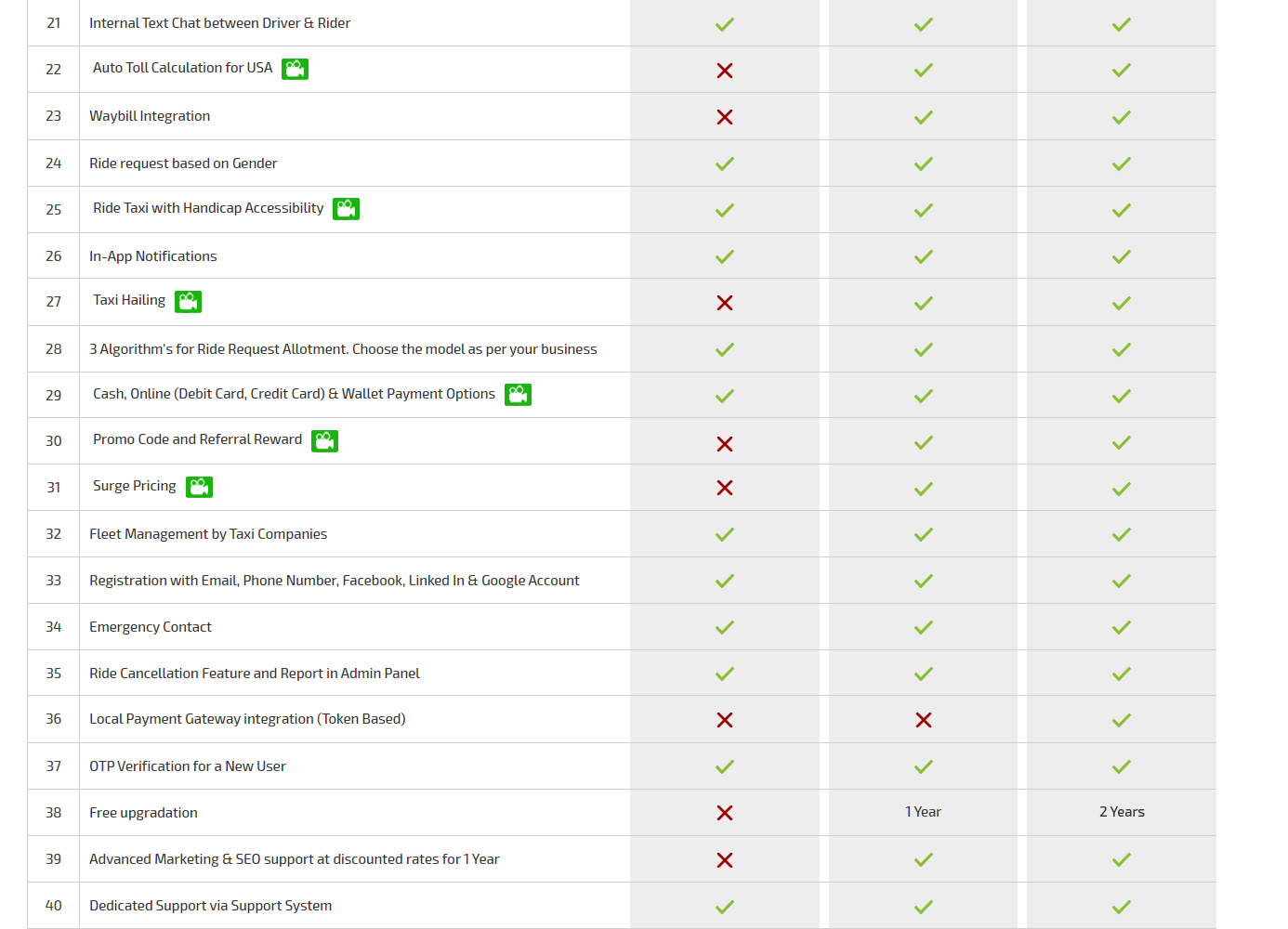
Task: Click green check for Emergency Contact last column
Action: (1122, 628)
